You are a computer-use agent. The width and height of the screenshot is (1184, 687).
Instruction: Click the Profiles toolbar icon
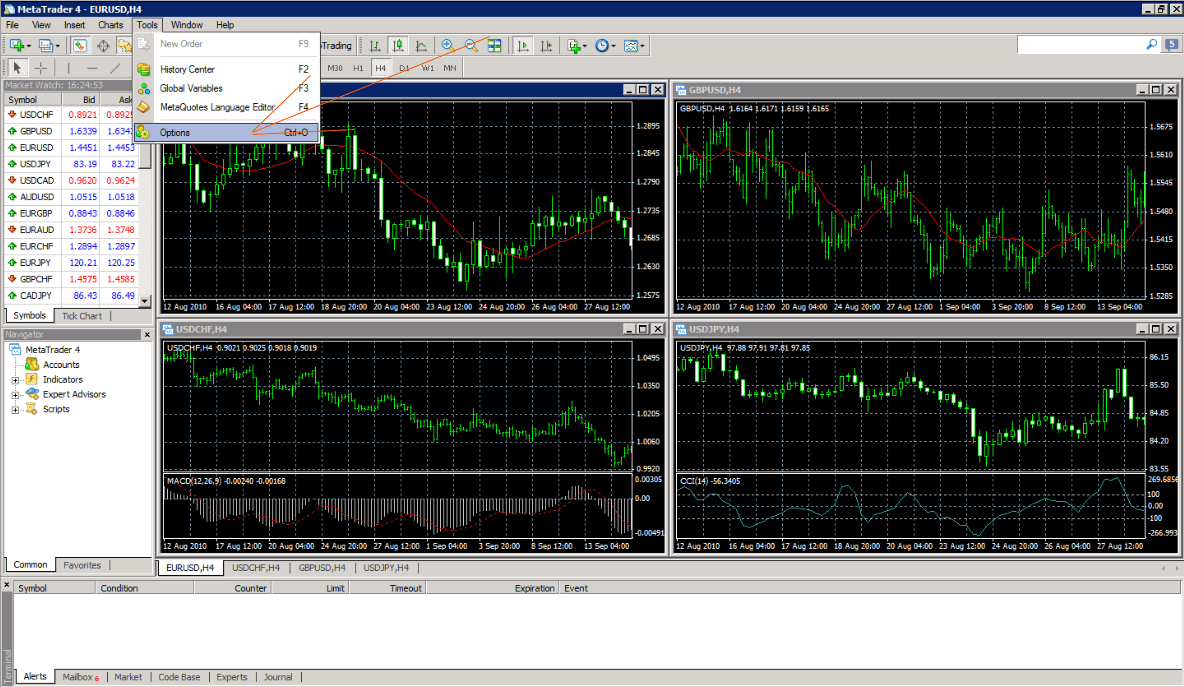coord(45,46)
